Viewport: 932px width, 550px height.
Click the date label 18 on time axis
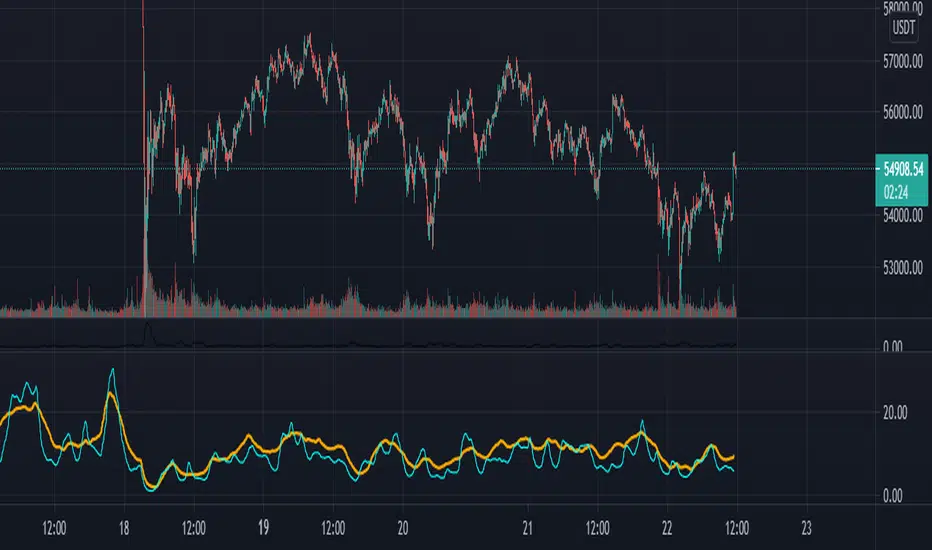(124, 528)
